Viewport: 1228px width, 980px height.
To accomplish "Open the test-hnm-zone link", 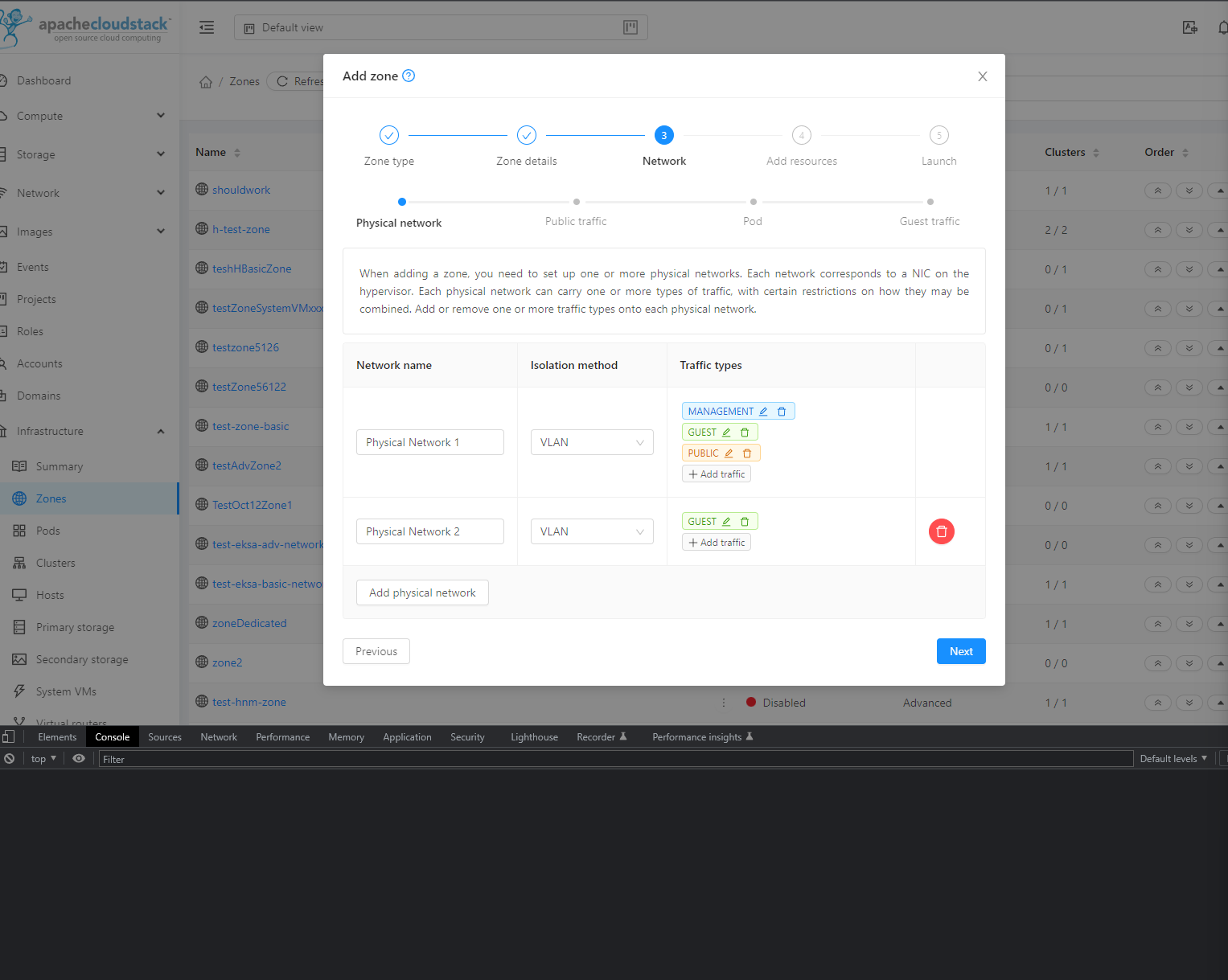I will tap(249, 702).
